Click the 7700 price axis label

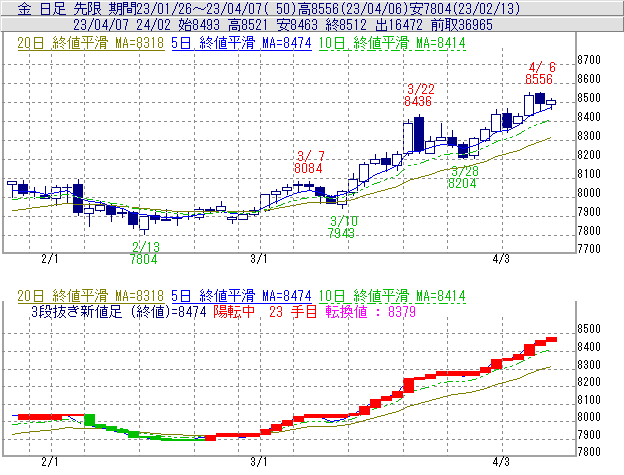point(589,249)
